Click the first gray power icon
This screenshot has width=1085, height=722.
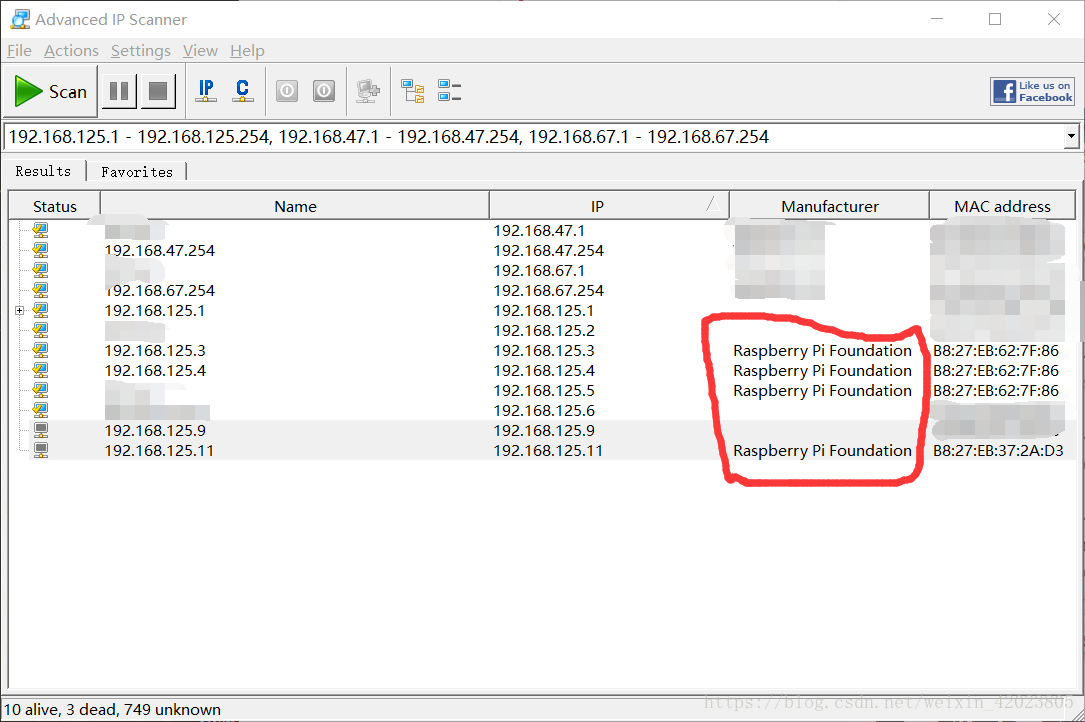tap(287, 91)
